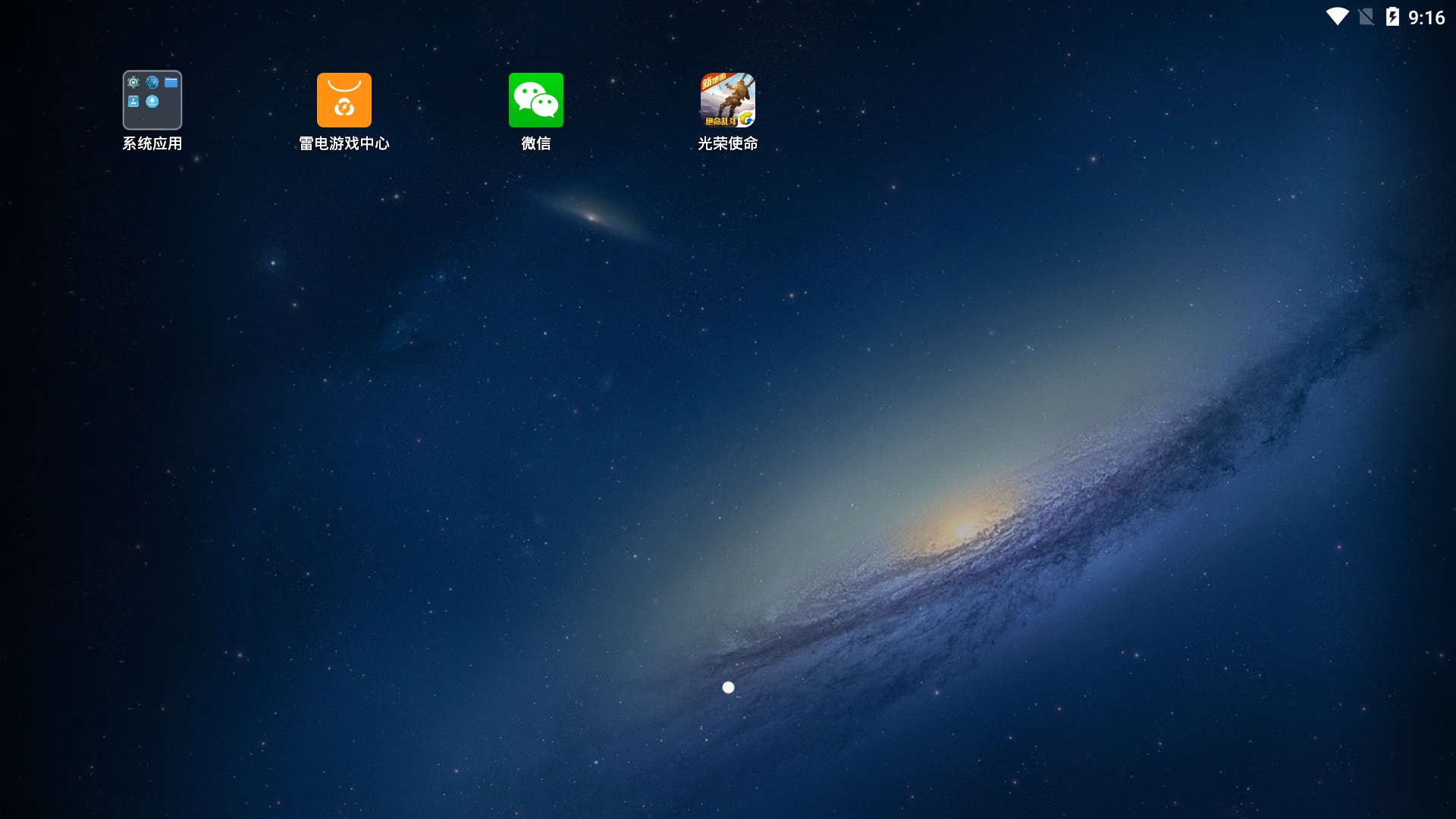Click the contacts mini icon in folder
This screenshot has height=819, width=1456.
coord(133,102)
